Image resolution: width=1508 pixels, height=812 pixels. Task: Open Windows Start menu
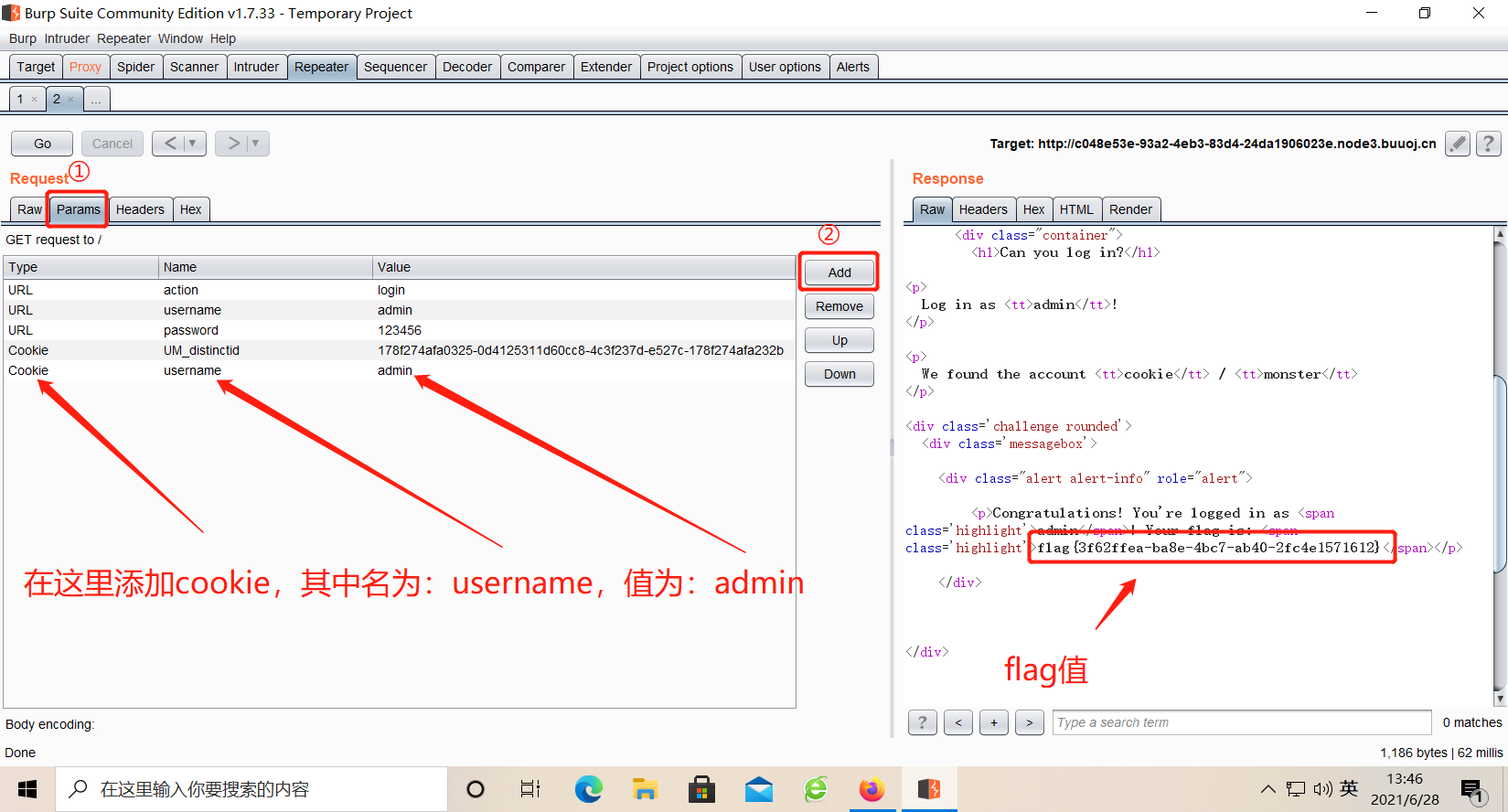click(x=27, y=789)
